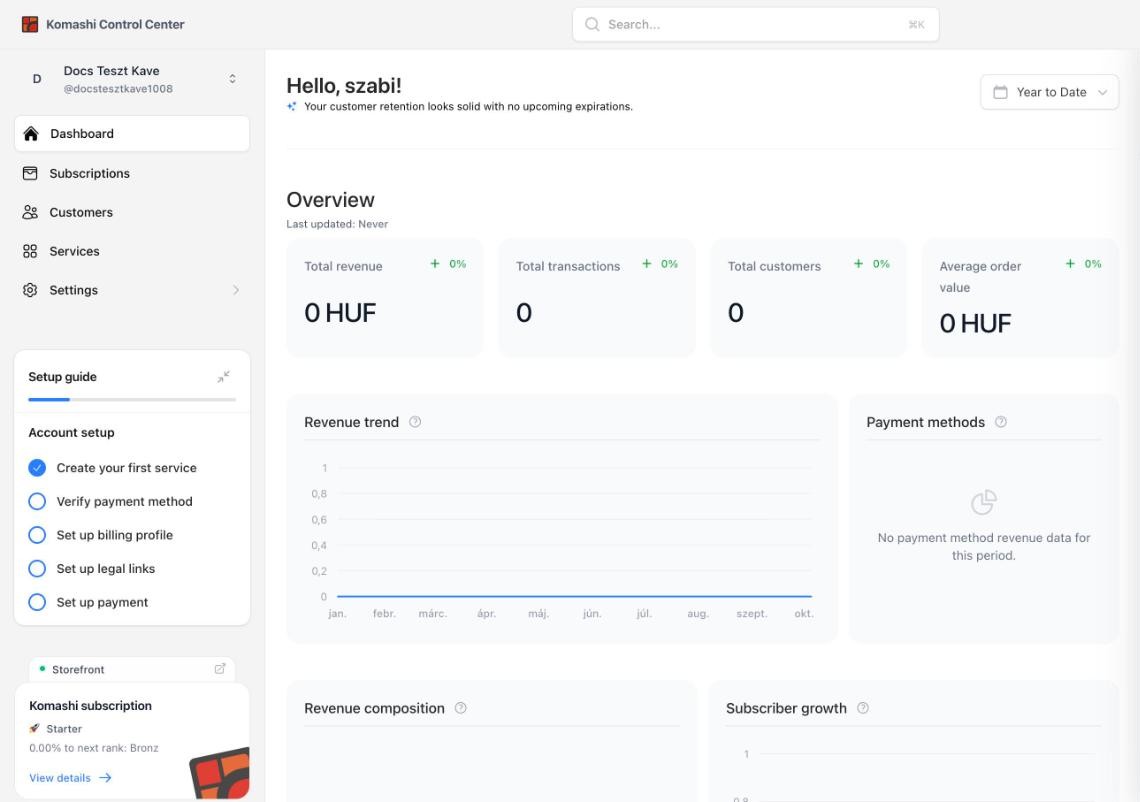Open Set up billing profile step

115,535
